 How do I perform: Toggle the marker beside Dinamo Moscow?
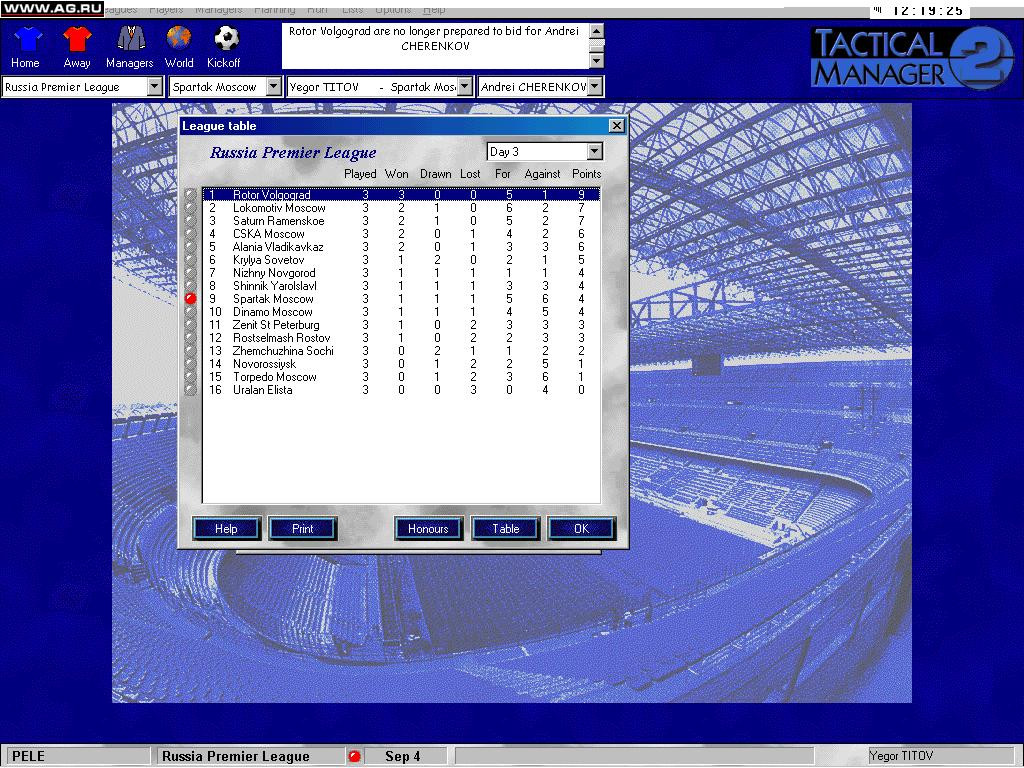191,312
